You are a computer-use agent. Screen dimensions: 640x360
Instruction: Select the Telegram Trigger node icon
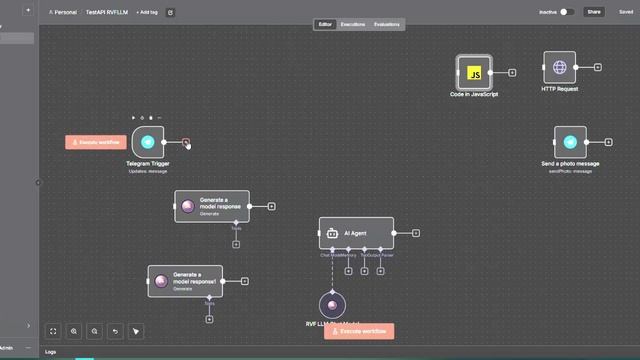coord(148,142)
